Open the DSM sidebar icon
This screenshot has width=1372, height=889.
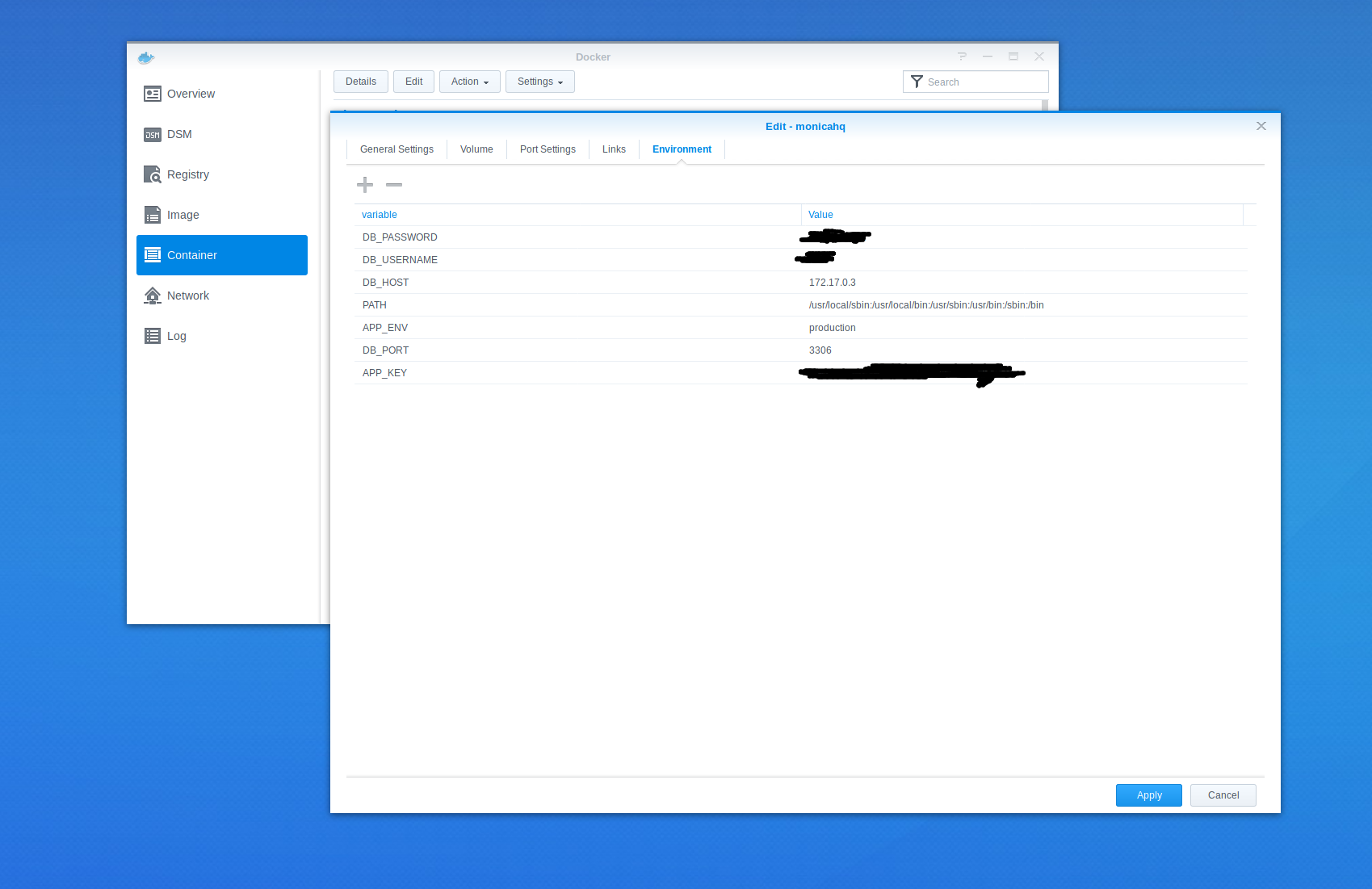(x=152, y=134)
